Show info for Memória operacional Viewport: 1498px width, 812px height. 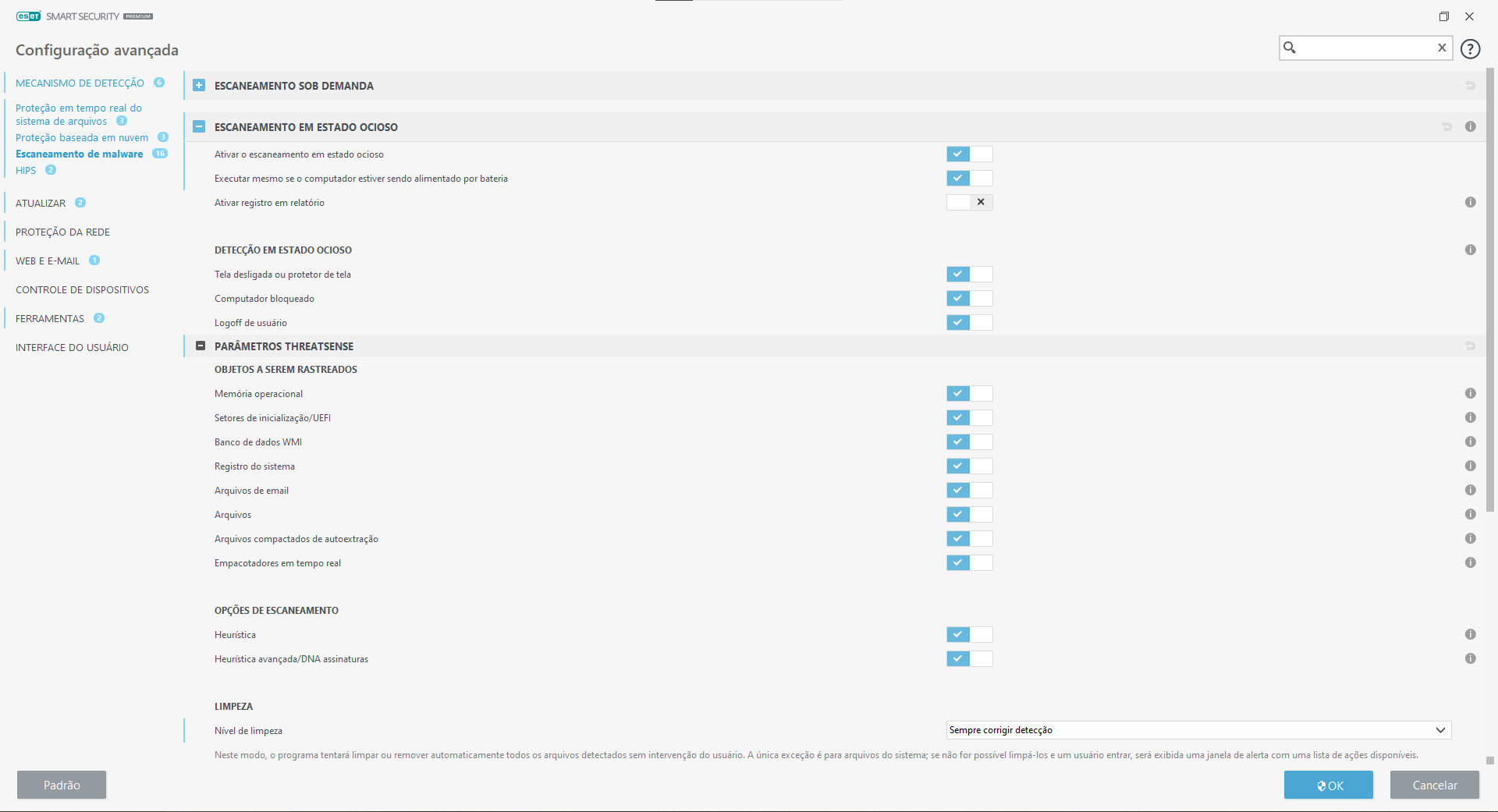1470,393
